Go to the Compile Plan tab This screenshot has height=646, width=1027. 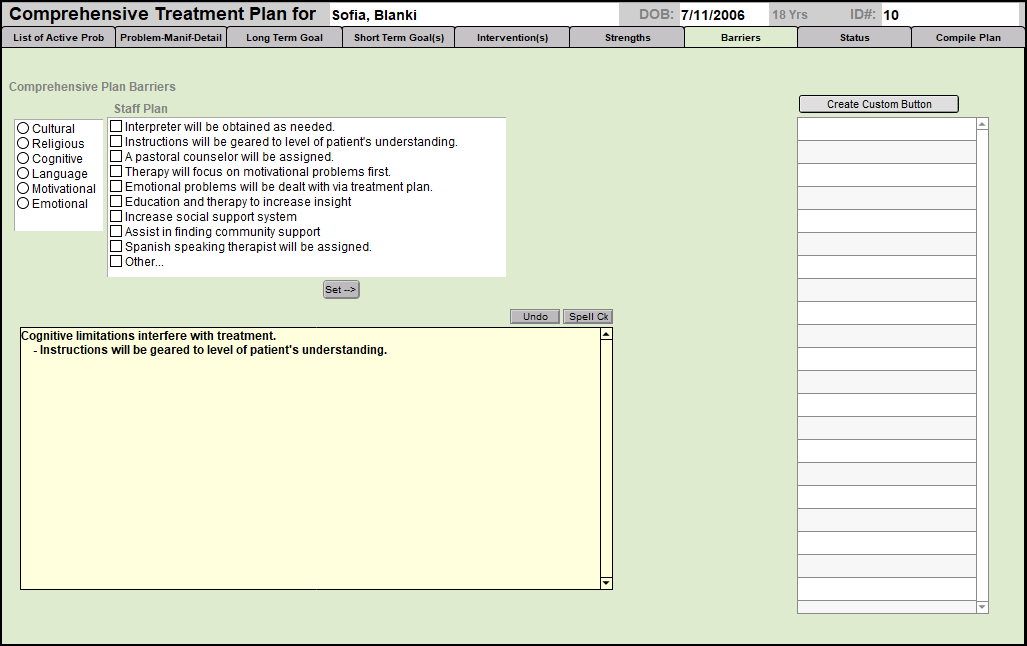(x=967, y=38)
